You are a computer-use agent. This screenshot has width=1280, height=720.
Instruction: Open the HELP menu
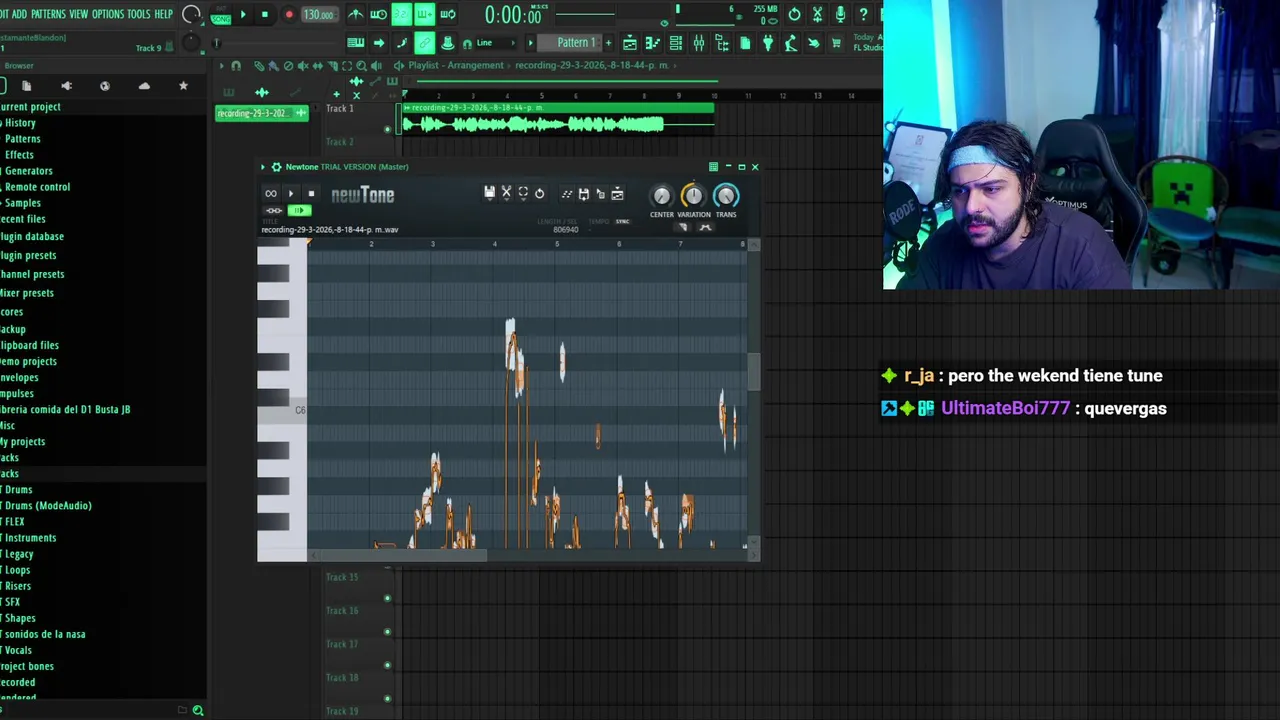pos(164,14)
